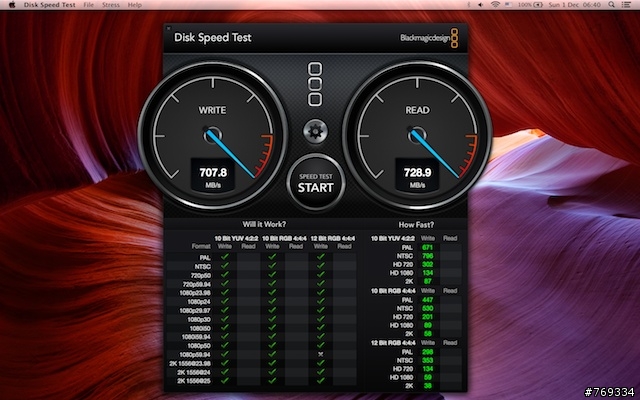
Task: Click the READ gauge label
Action: click(x=417, y=110)
